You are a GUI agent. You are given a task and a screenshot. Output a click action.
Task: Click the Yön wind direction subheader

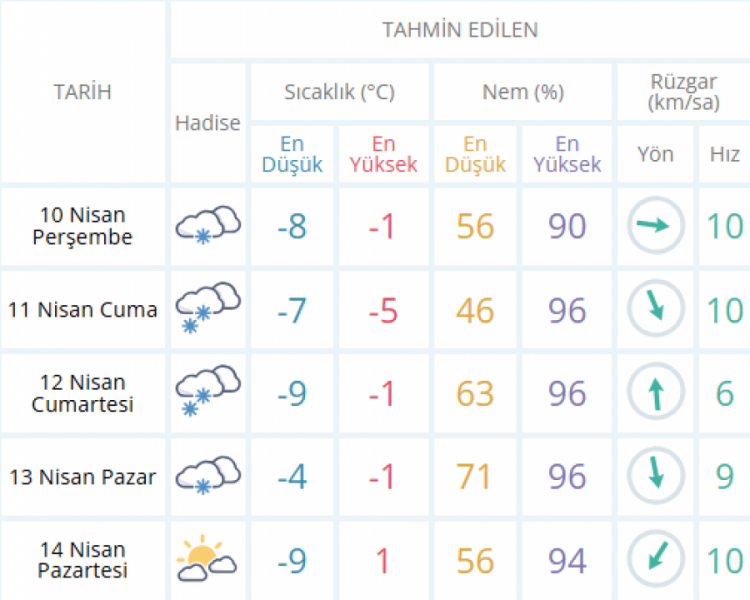click(656, 154)
